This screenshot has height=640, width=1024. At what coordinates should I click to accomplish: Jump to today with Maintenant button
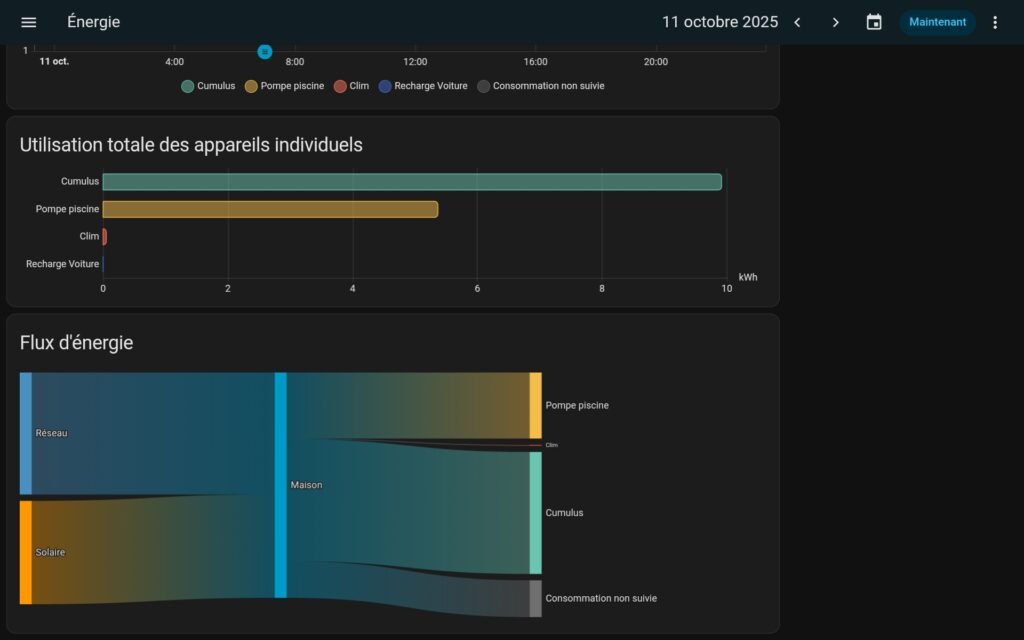(937, 22)
